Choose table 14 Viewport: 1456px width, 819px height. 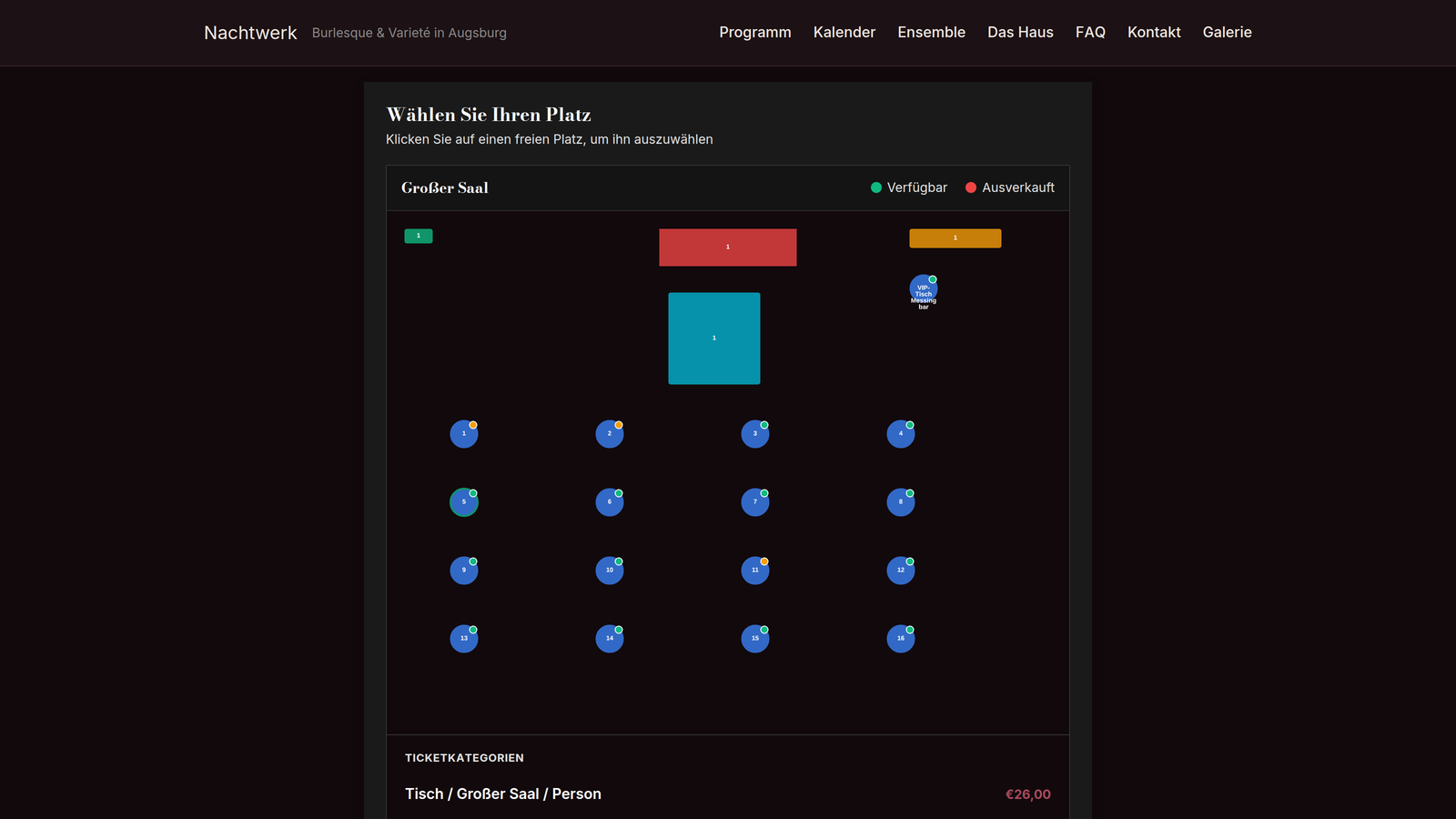[x=610, y=639]
